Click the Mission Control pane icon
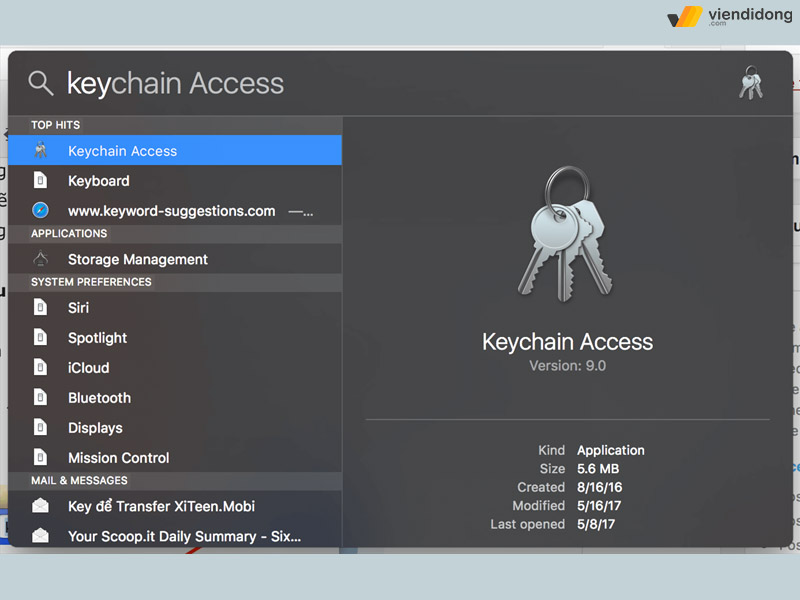The height and width of the screenshot is (600, 800). [40, 457]
